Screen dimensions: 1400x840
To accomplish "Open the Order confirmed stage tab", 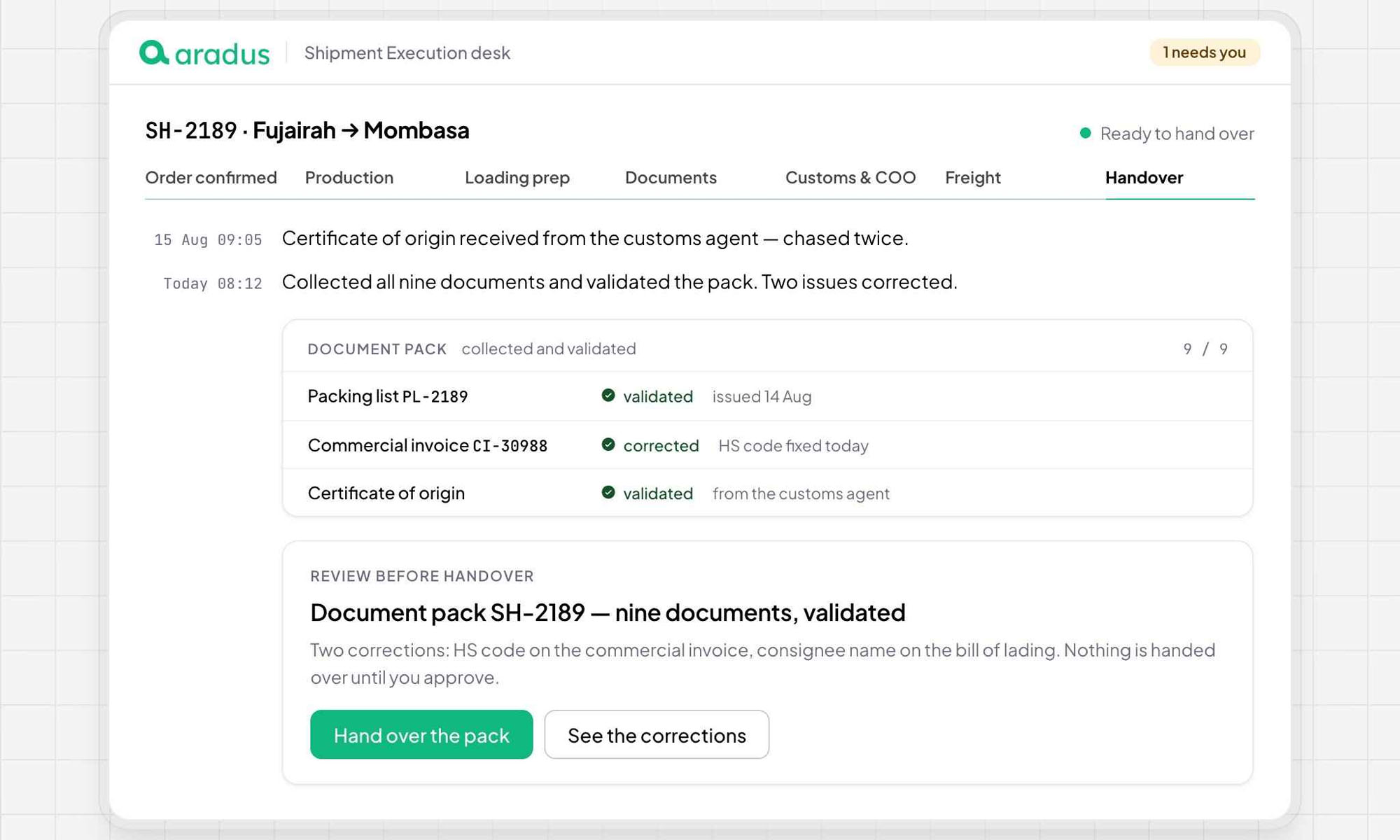I will 211,178.
